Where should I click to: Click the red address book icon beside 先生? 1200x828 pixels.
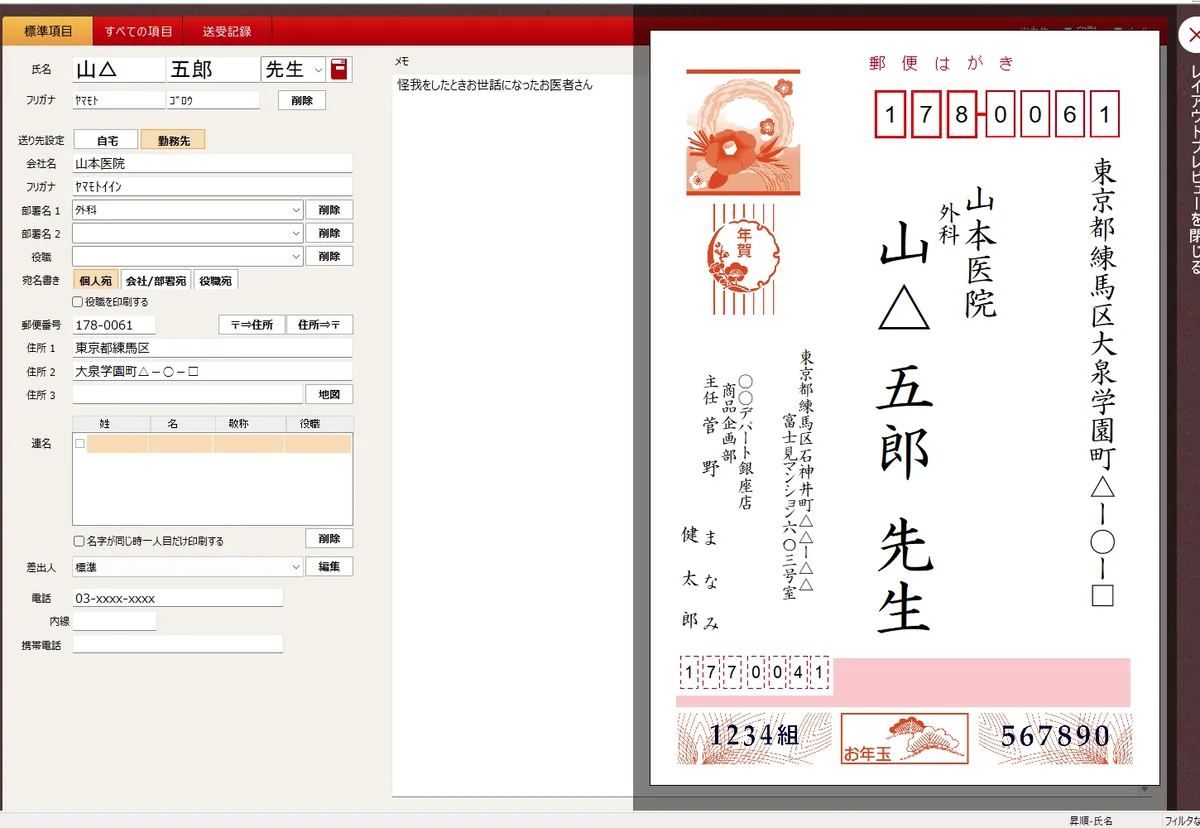tap(340, 69)
